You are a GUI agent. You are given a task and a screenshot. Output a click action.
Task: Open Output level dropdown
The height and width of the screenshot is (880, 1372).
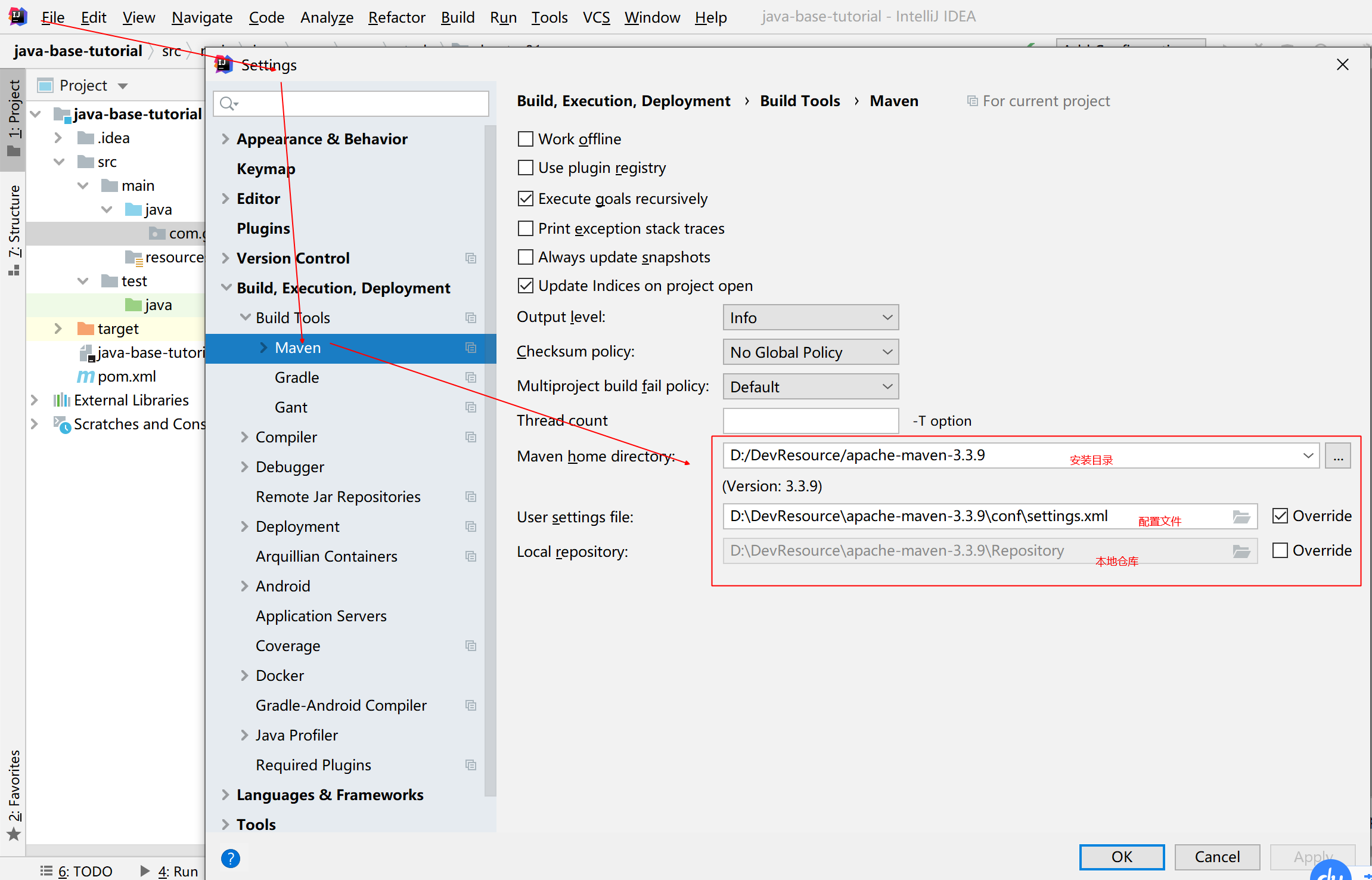tap(810, 318)
